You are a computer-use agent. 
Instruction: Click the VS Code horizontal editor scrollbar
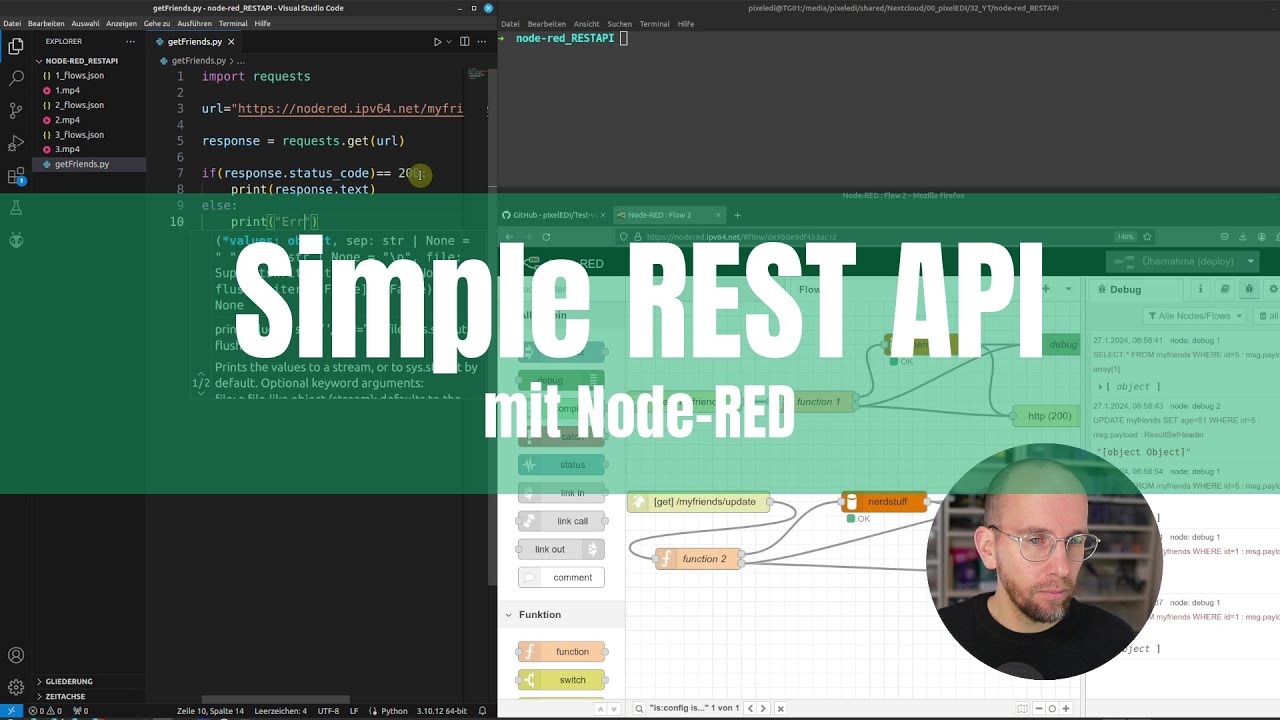click(x=275, y=699)
